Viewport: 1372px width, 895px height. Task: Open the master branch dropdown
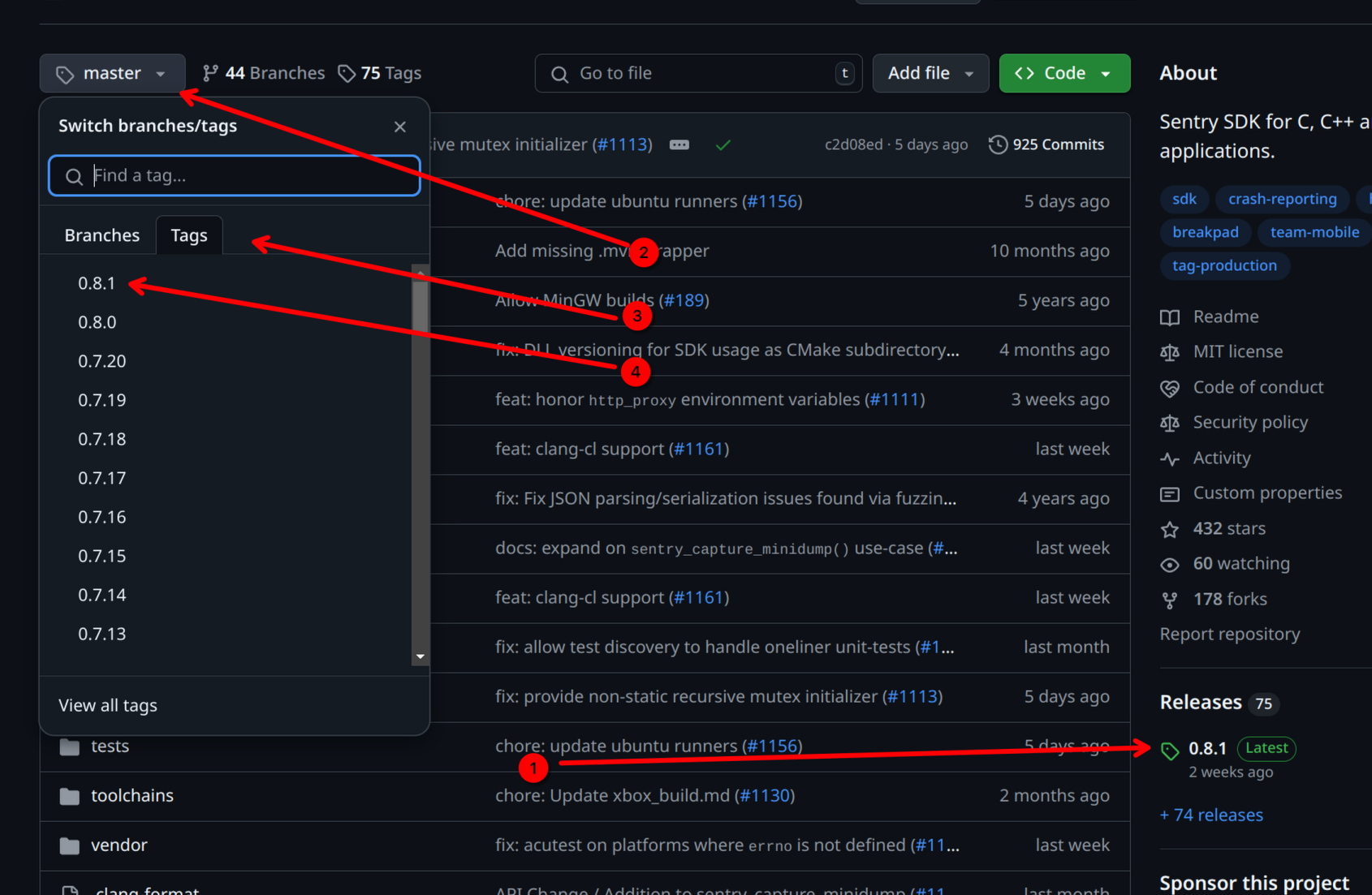point(112,73)
